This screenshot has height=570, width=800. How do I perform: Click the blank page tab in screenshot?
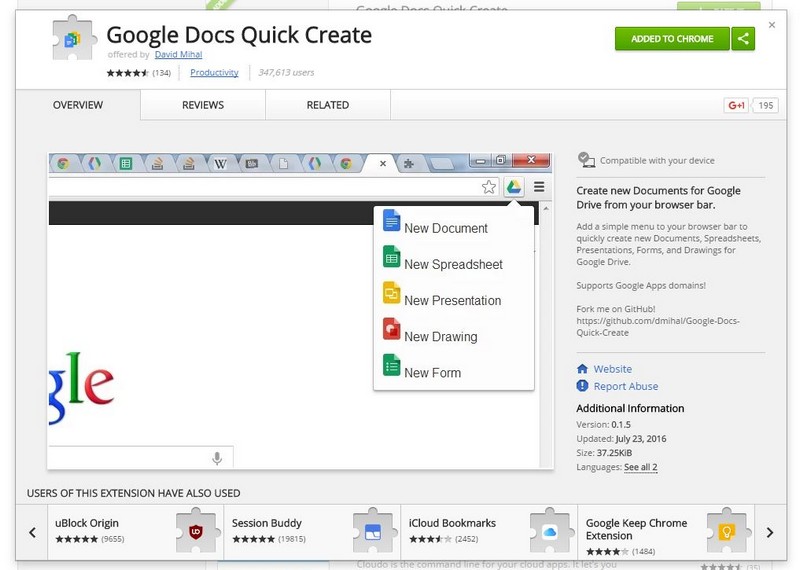(x=283, y=164)
